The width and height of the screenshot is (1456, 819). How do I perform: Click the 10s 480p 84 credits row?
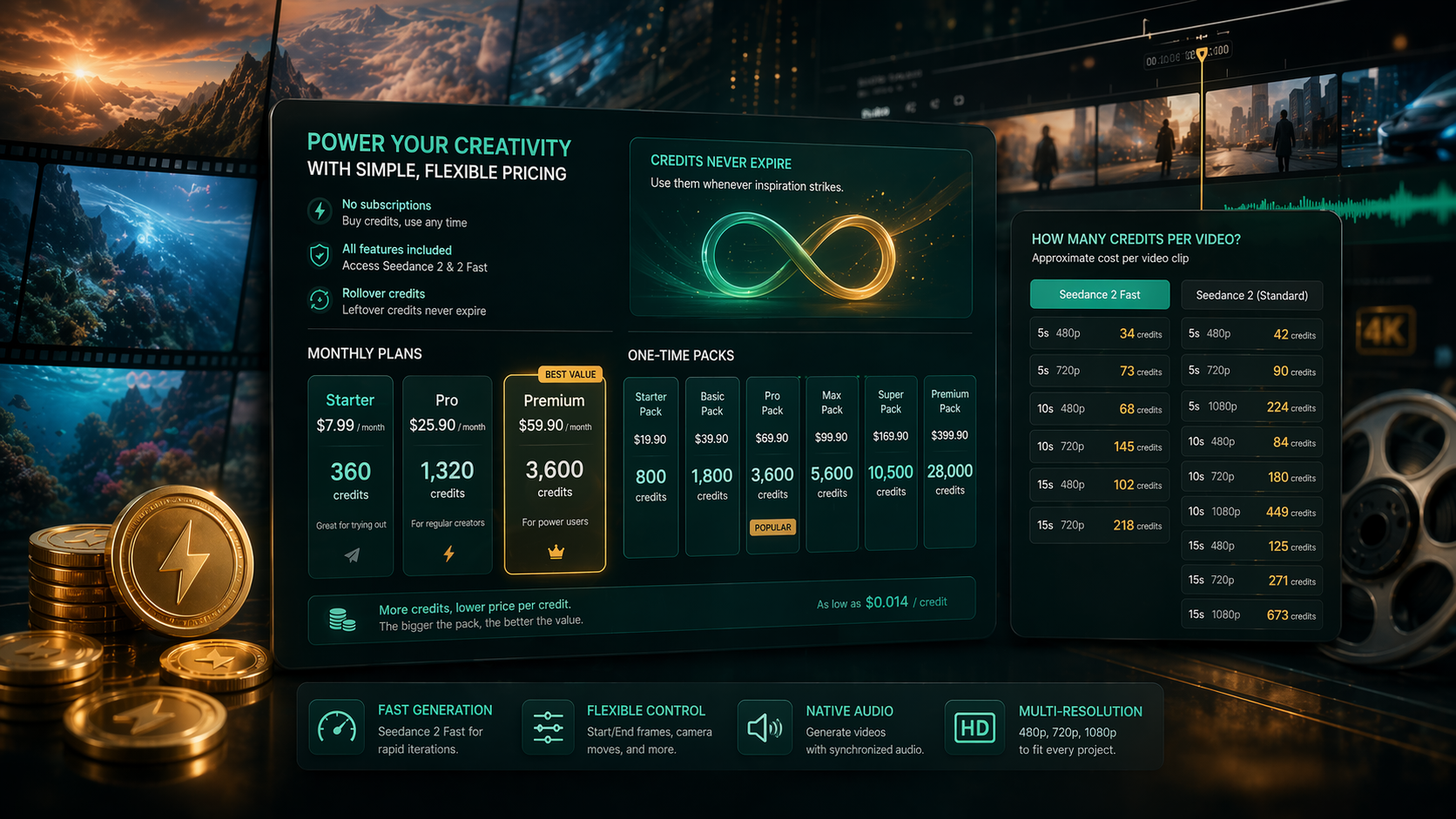pos(1251,442)
